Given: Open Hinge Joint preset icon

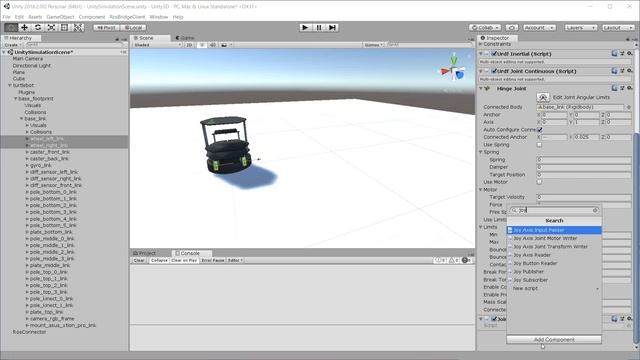Looking at the screenshot, I should [622, 88].
